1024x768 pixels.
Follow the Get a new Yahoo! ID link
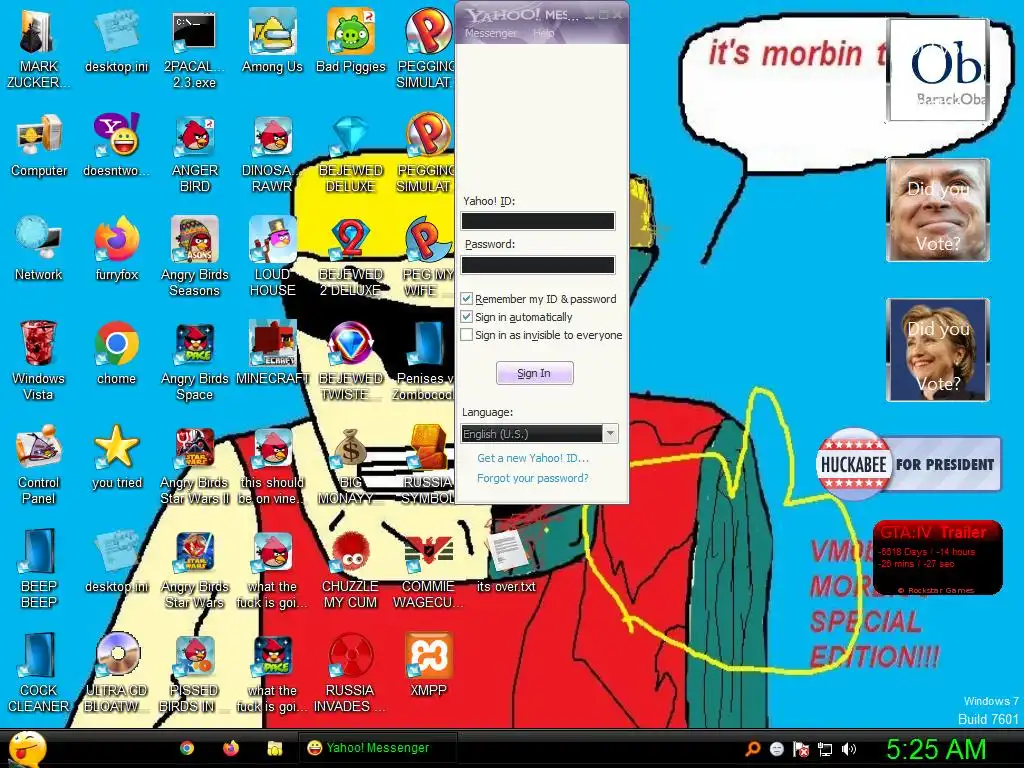(532, 458)
